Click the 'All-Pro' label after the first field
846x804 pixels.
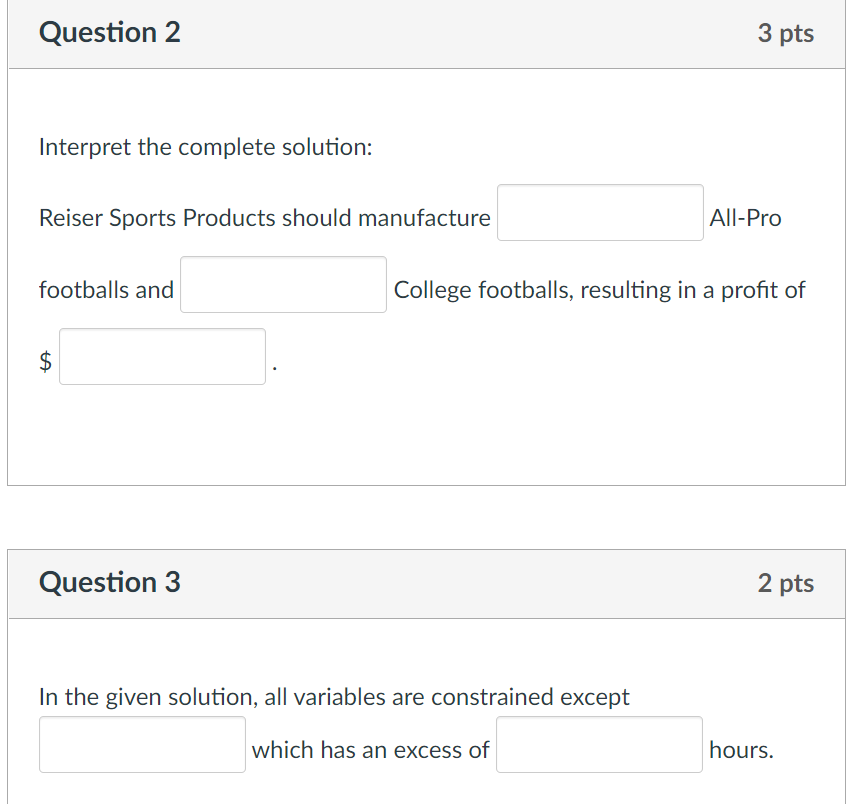tap(745, 218)
